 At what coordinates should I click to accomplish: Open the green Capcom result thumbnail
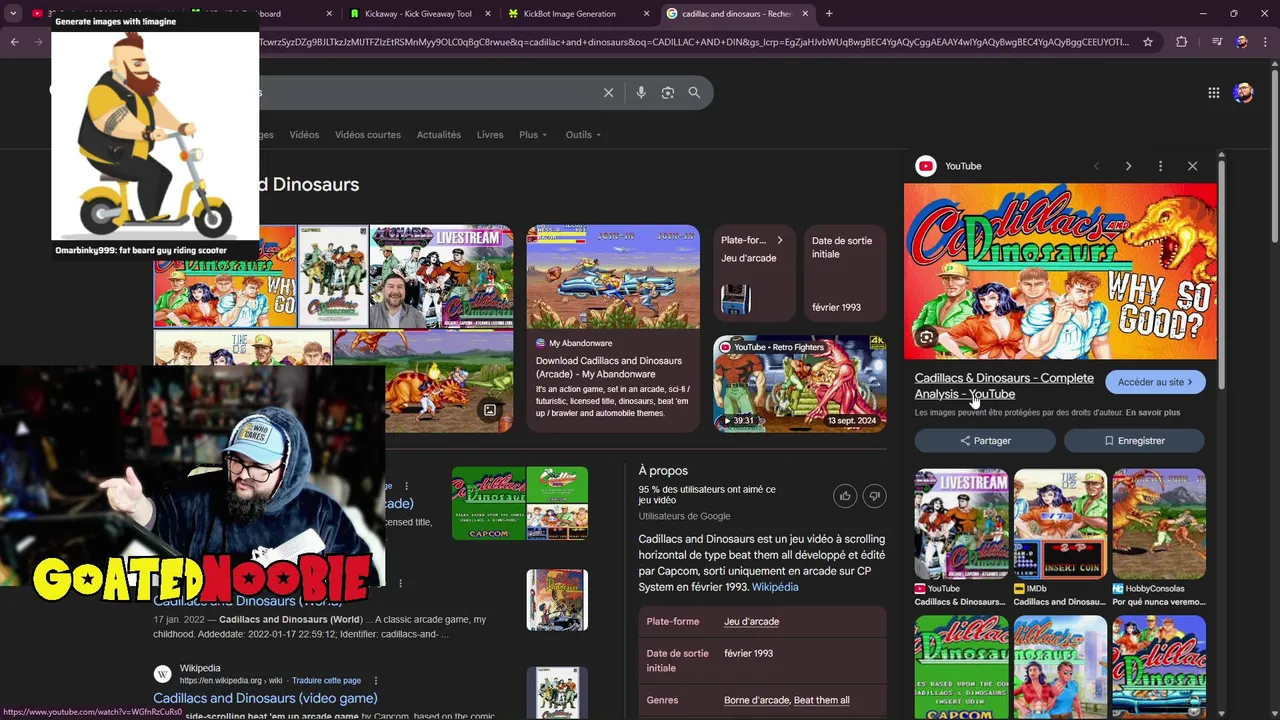tap(520, 503)
